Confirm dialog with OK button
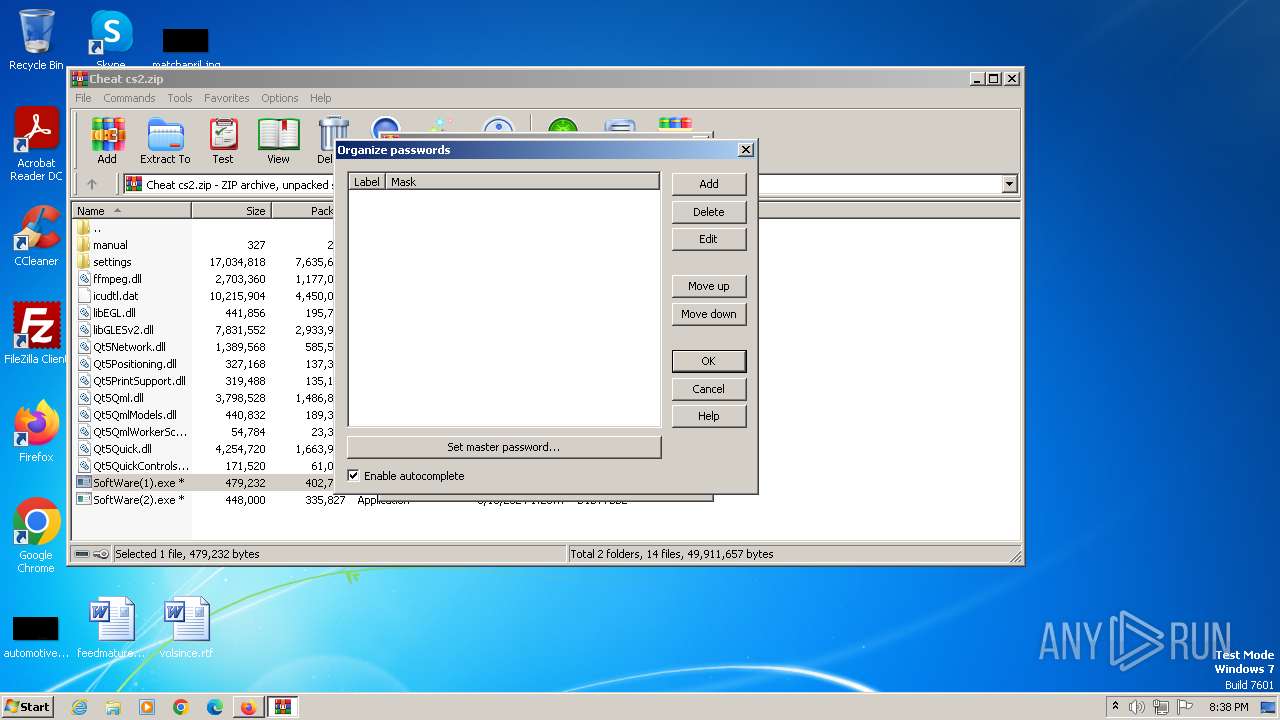This screenshot has width=1280, height=720. point(709,361)
